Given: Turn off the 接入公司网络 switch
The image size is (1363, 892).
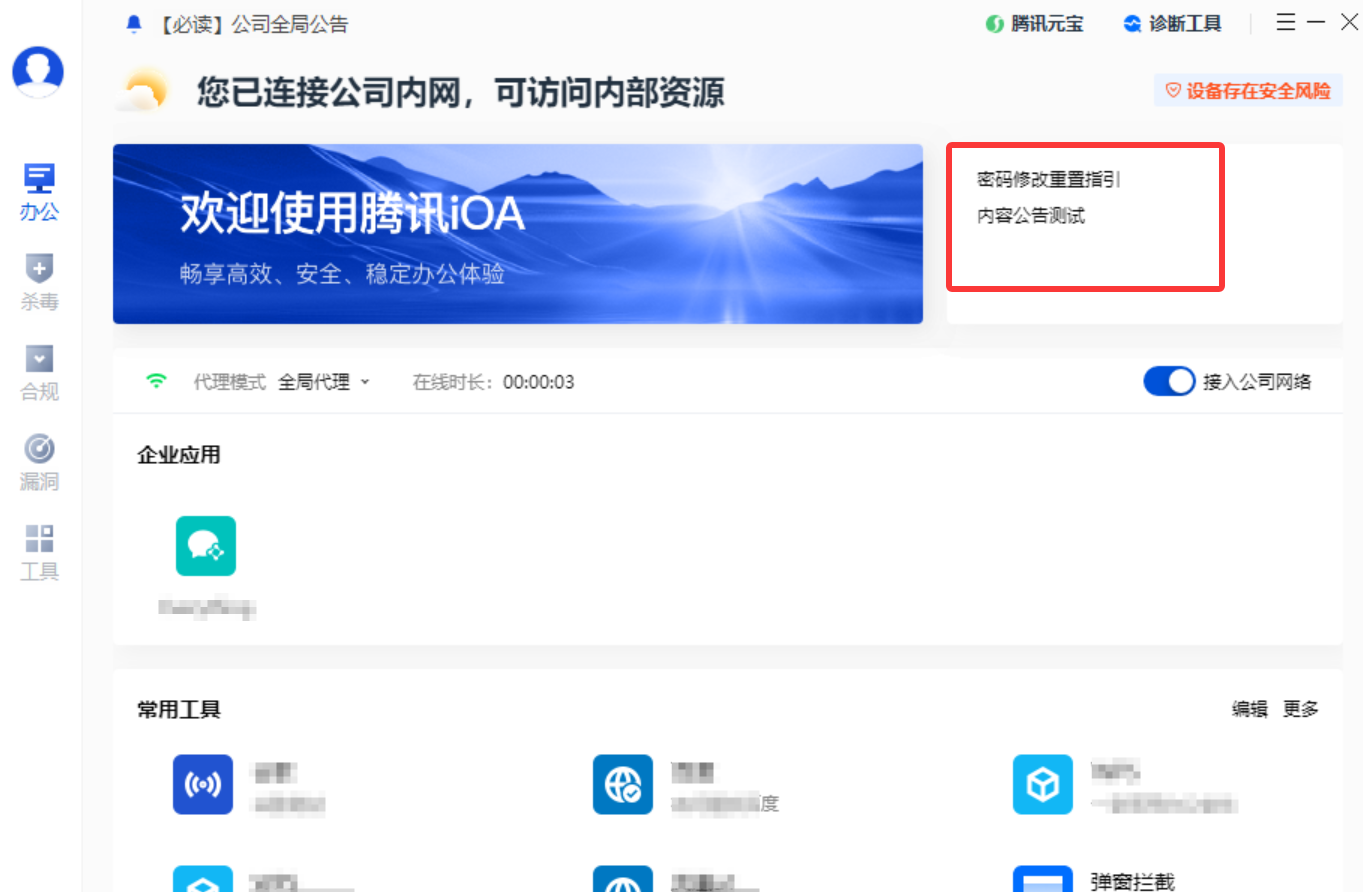Looking at the screenshot, I should (x=1169, y=381).
